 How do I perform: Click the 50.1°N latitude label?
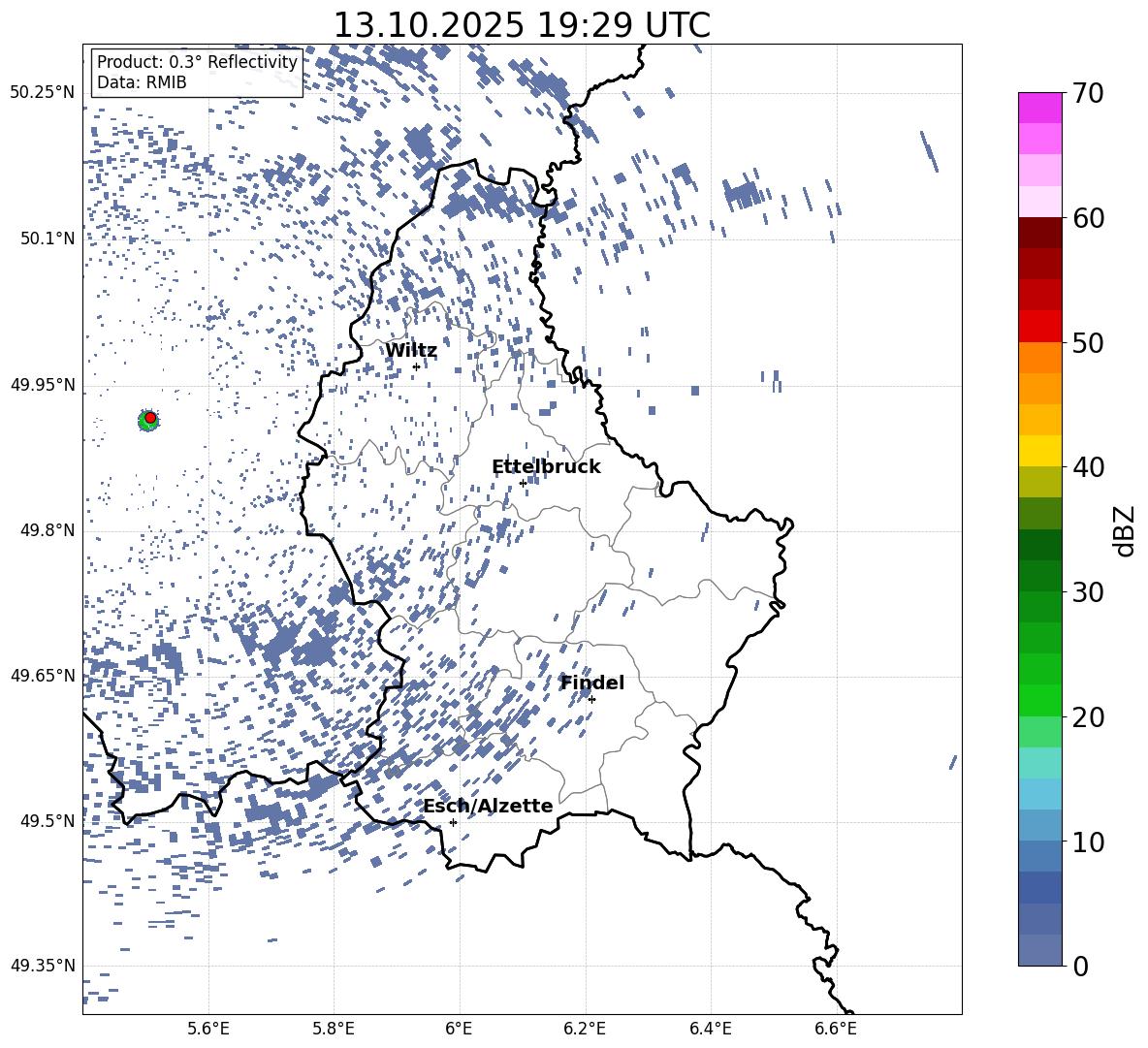pos(47,238)
